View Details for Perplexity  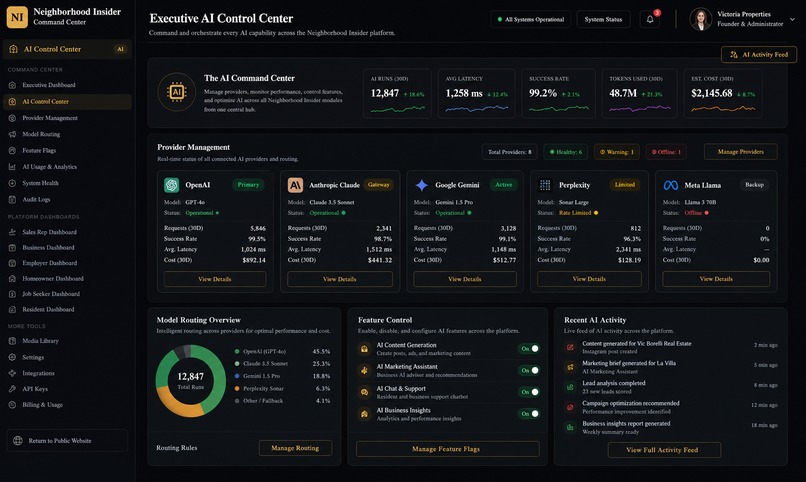tap(589, 279)
